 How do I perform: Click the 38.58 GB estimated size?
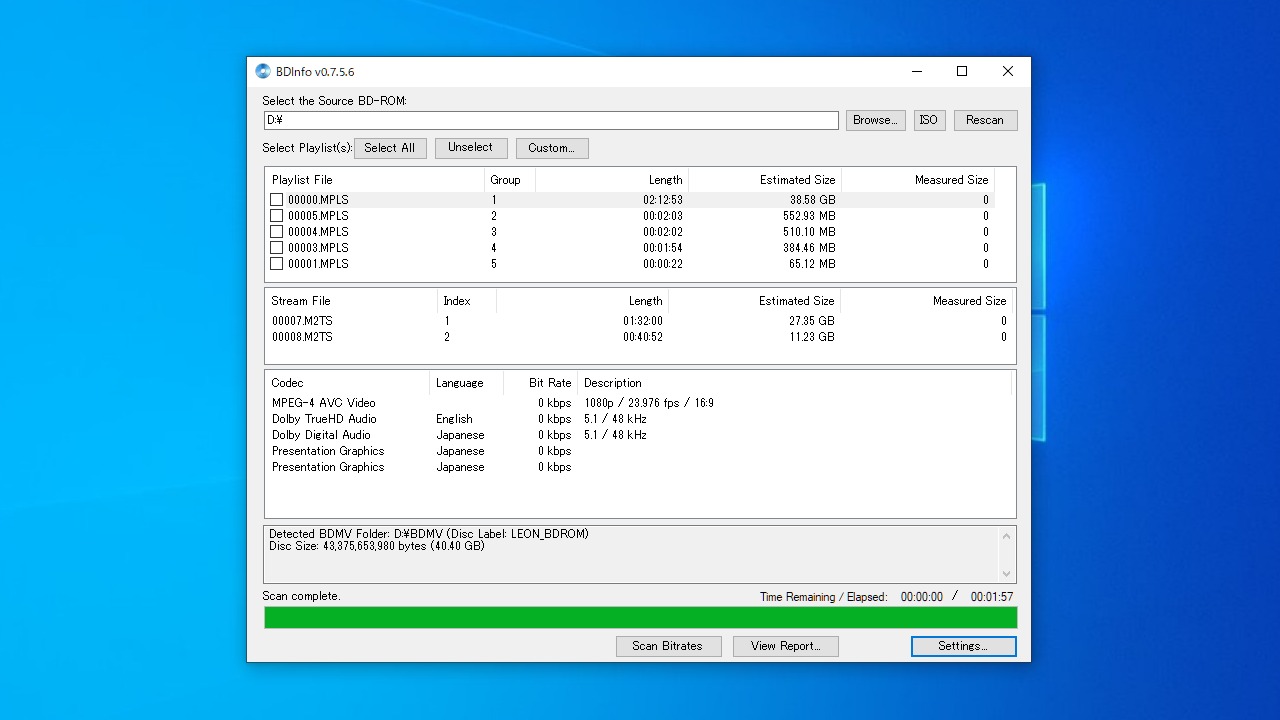tap(812, 200)
